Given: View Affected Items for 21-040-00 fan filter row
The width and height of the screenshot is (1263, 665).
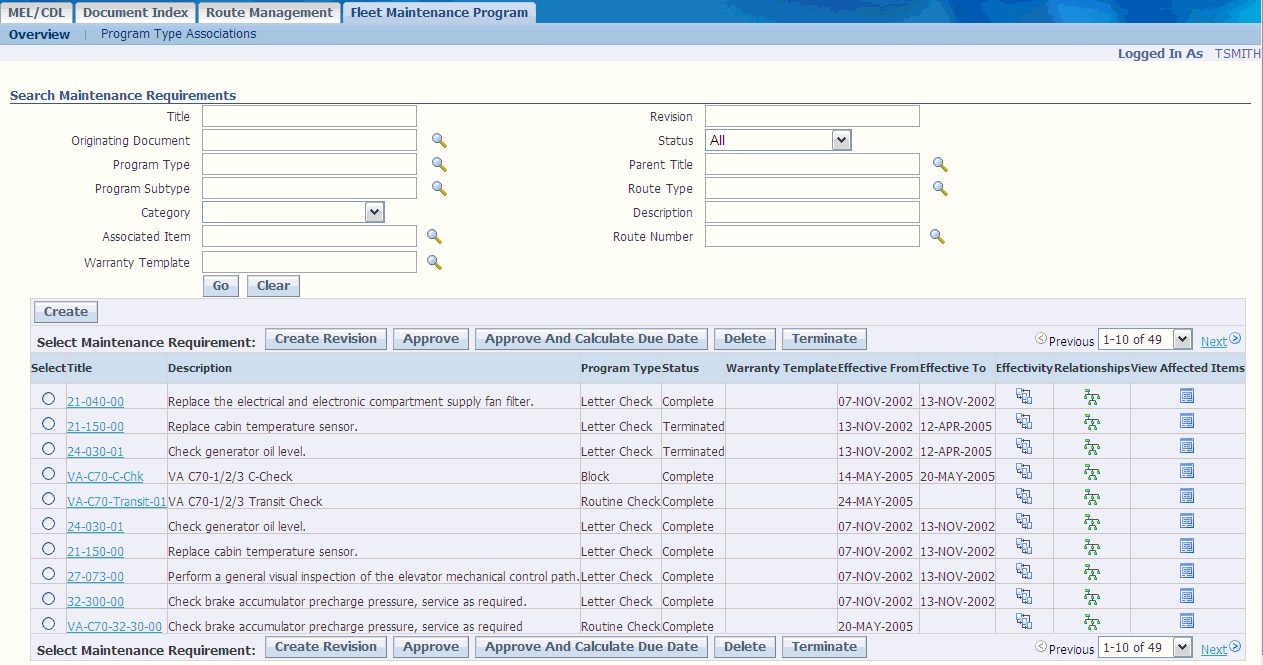Looking at the screenshot, I should click(x=1187, y=396).
